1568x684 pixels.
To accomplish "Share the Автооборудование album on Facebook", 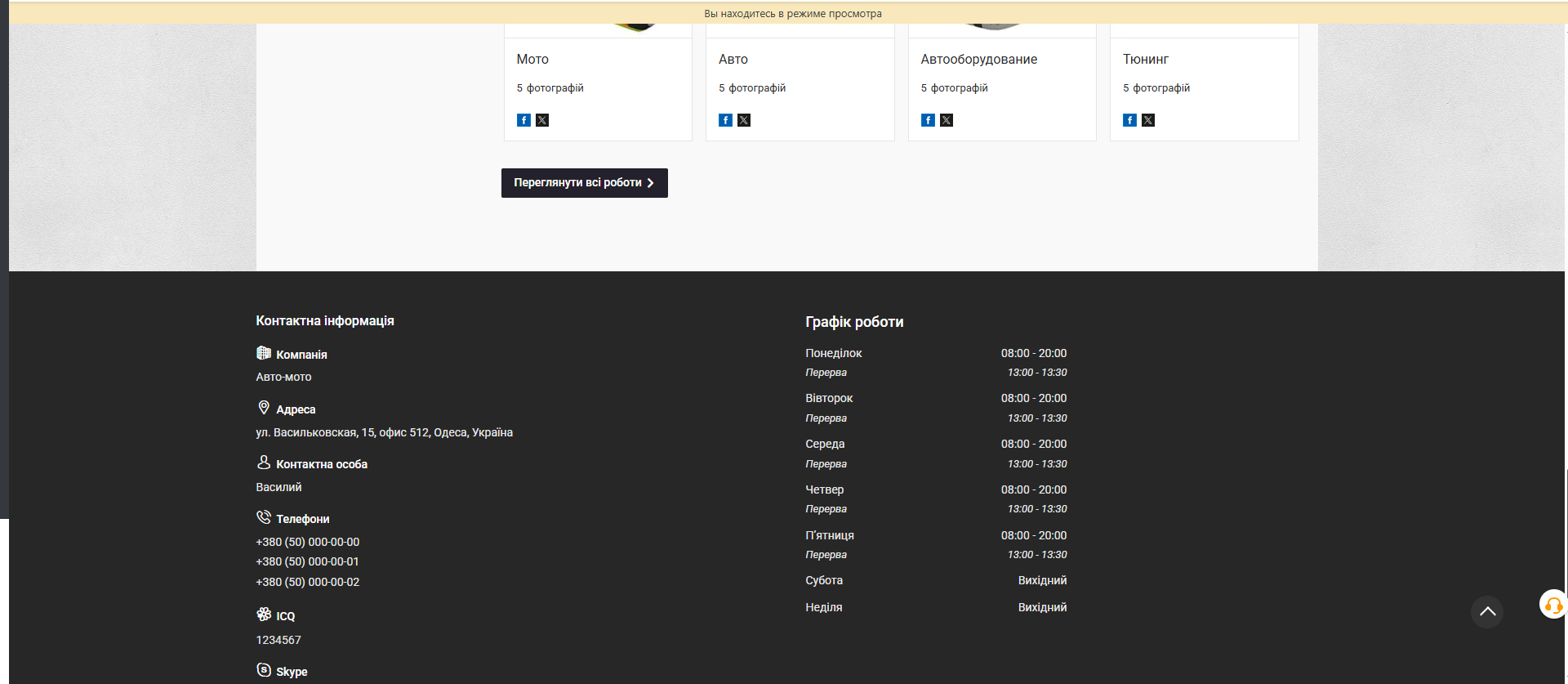I will (928, 120).
